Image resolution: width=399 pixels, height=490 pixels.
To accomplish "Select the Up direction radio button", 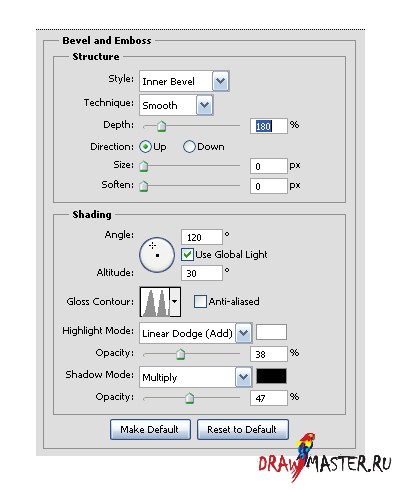I will coord(145,147).
